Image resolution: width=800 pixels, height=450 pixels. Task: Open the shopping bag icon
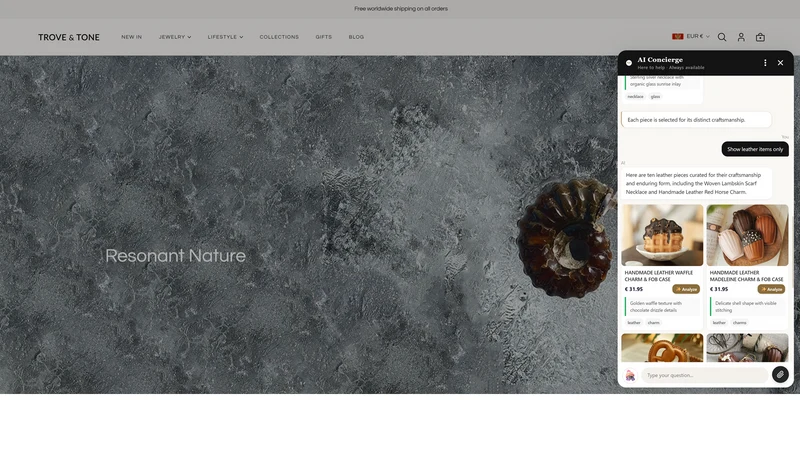pos(760,37)
